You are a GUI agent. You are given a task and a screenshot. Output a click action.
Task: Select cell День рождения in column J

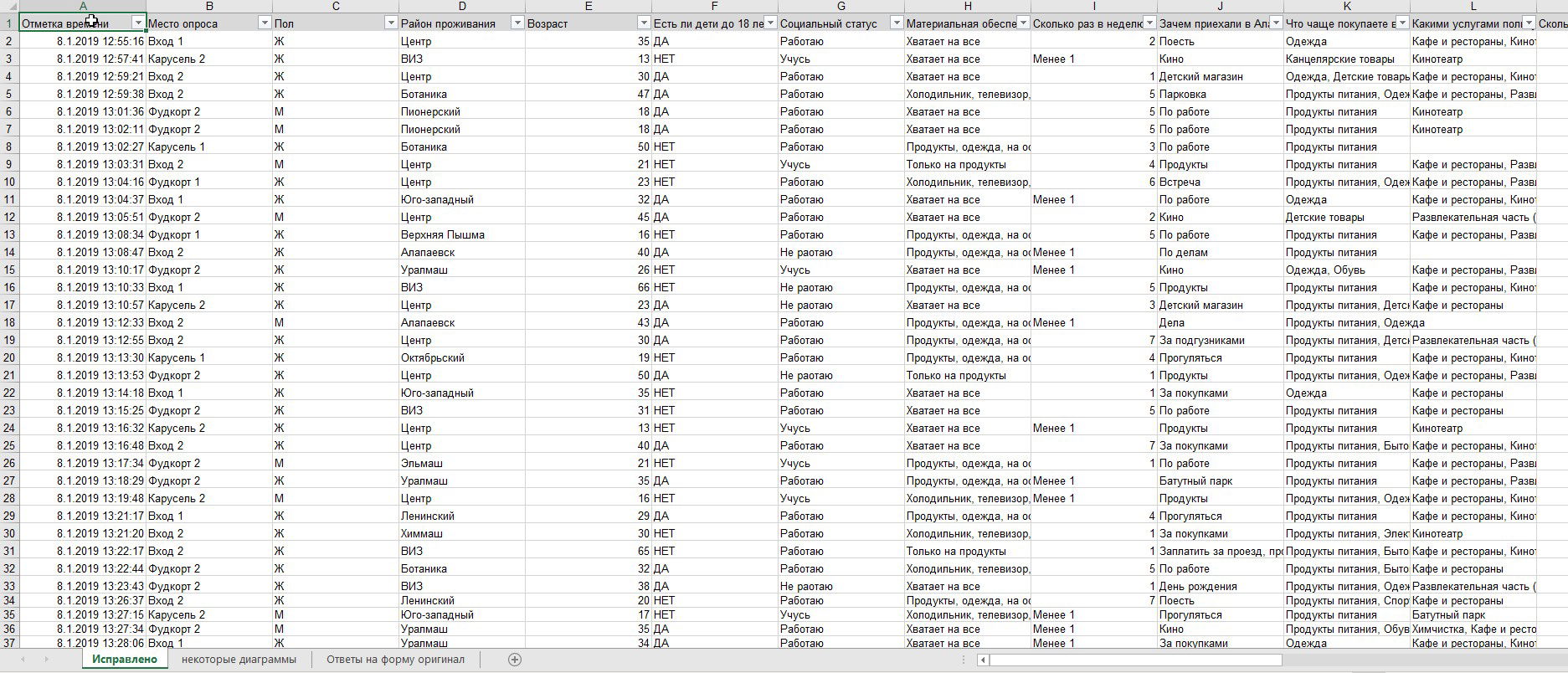pyautogui.click(x=1221, y=586)
